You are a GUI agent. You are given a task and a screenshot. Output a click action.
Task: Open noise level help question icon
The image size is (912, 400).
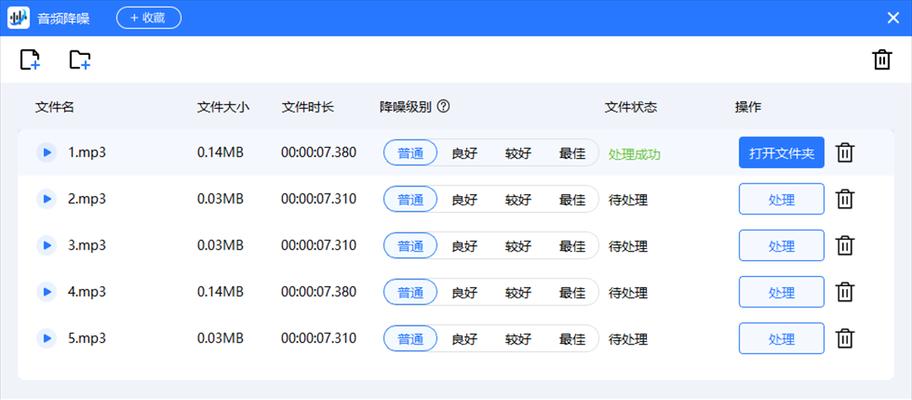443,106
